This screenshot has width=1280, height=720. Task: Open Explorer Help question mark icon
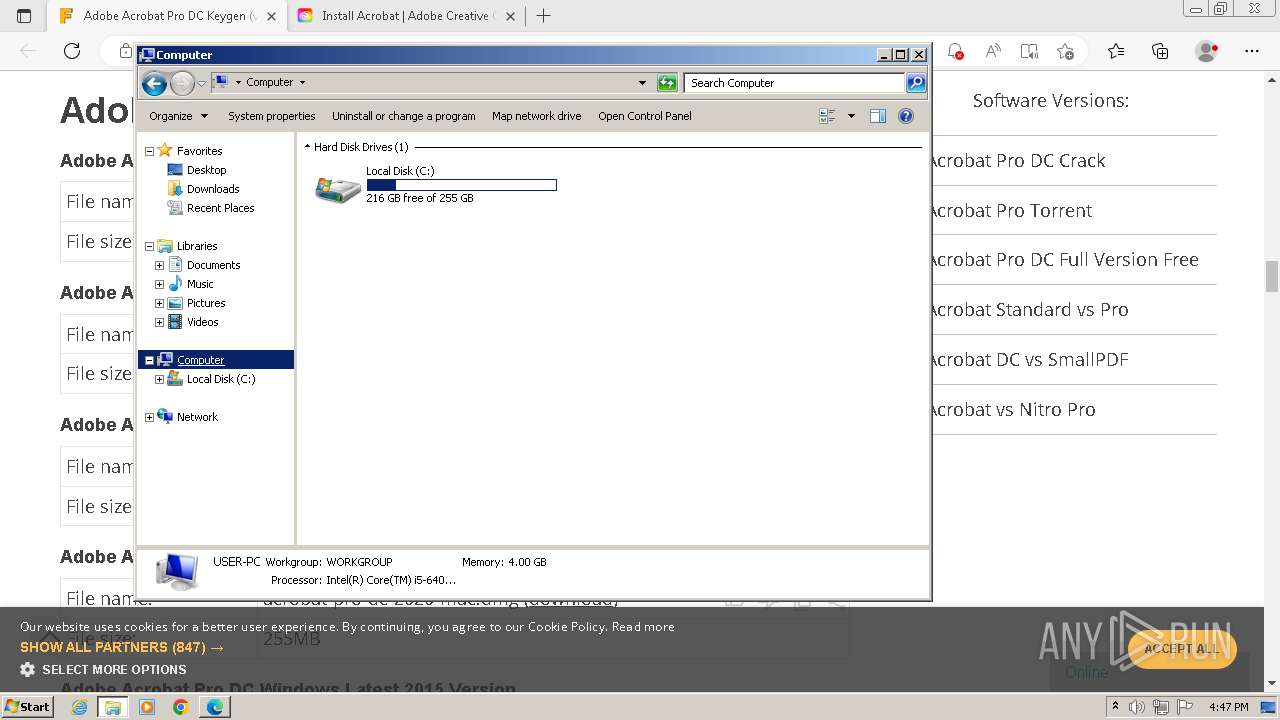point(906,116)
